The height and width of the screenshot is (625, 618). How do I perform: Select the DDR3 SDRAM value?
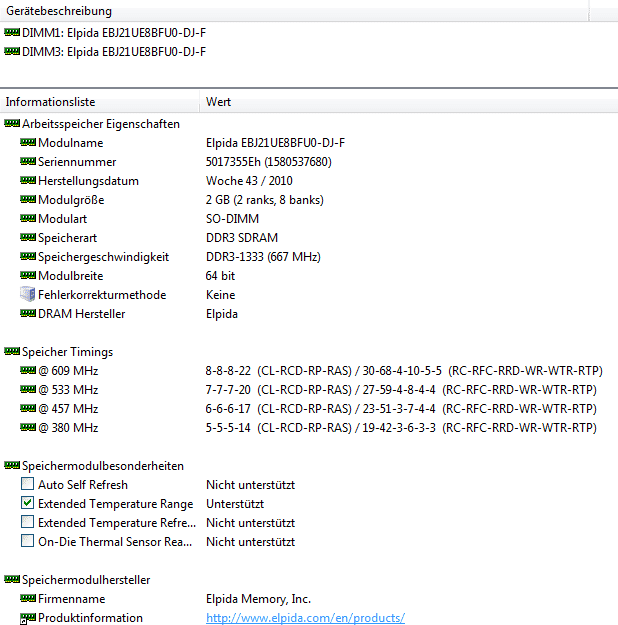click(x=242, y=238)
